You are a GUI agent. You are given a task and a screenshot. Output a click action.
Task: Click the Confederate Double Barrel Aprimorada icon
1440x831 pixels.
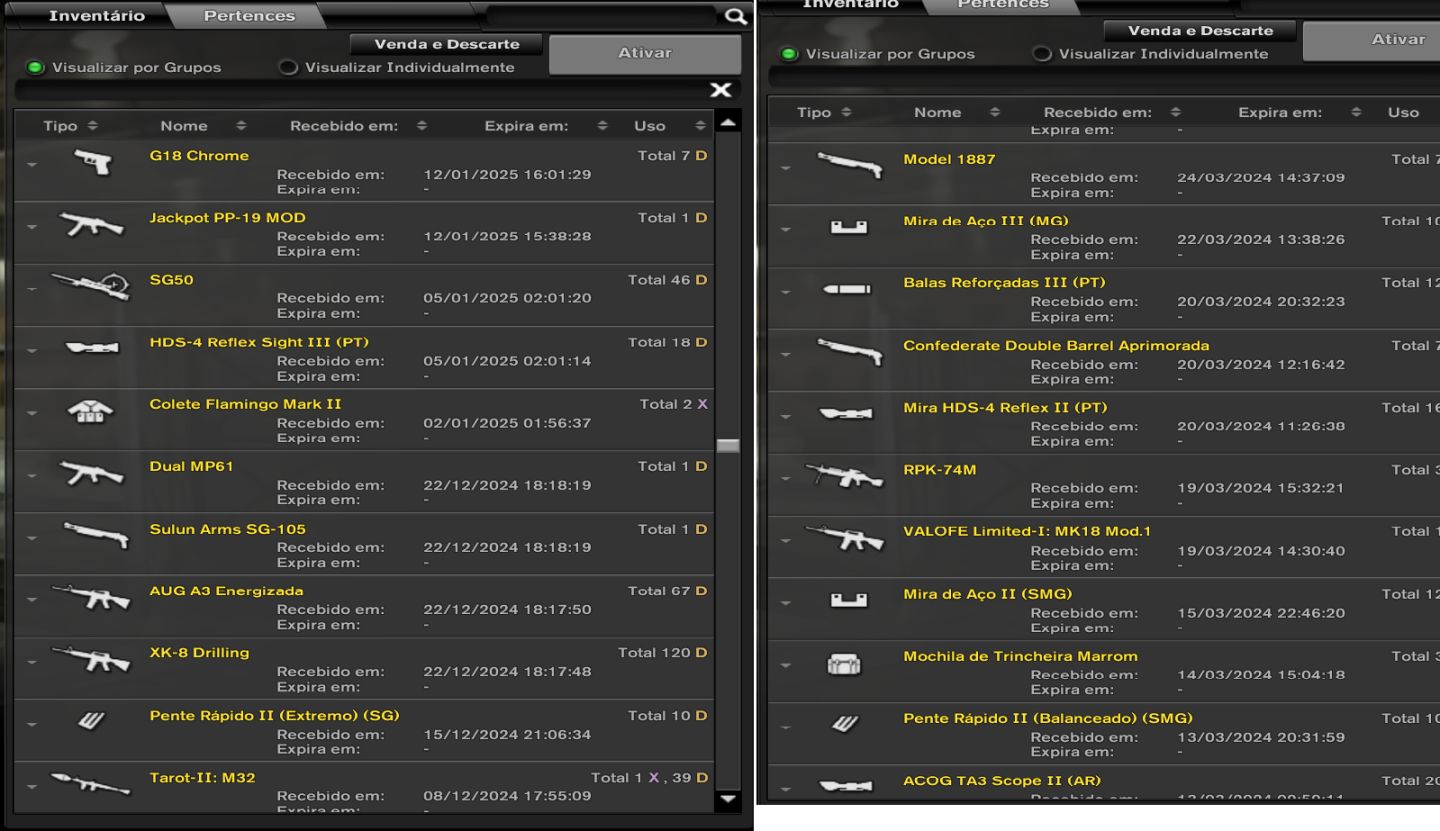849,352
